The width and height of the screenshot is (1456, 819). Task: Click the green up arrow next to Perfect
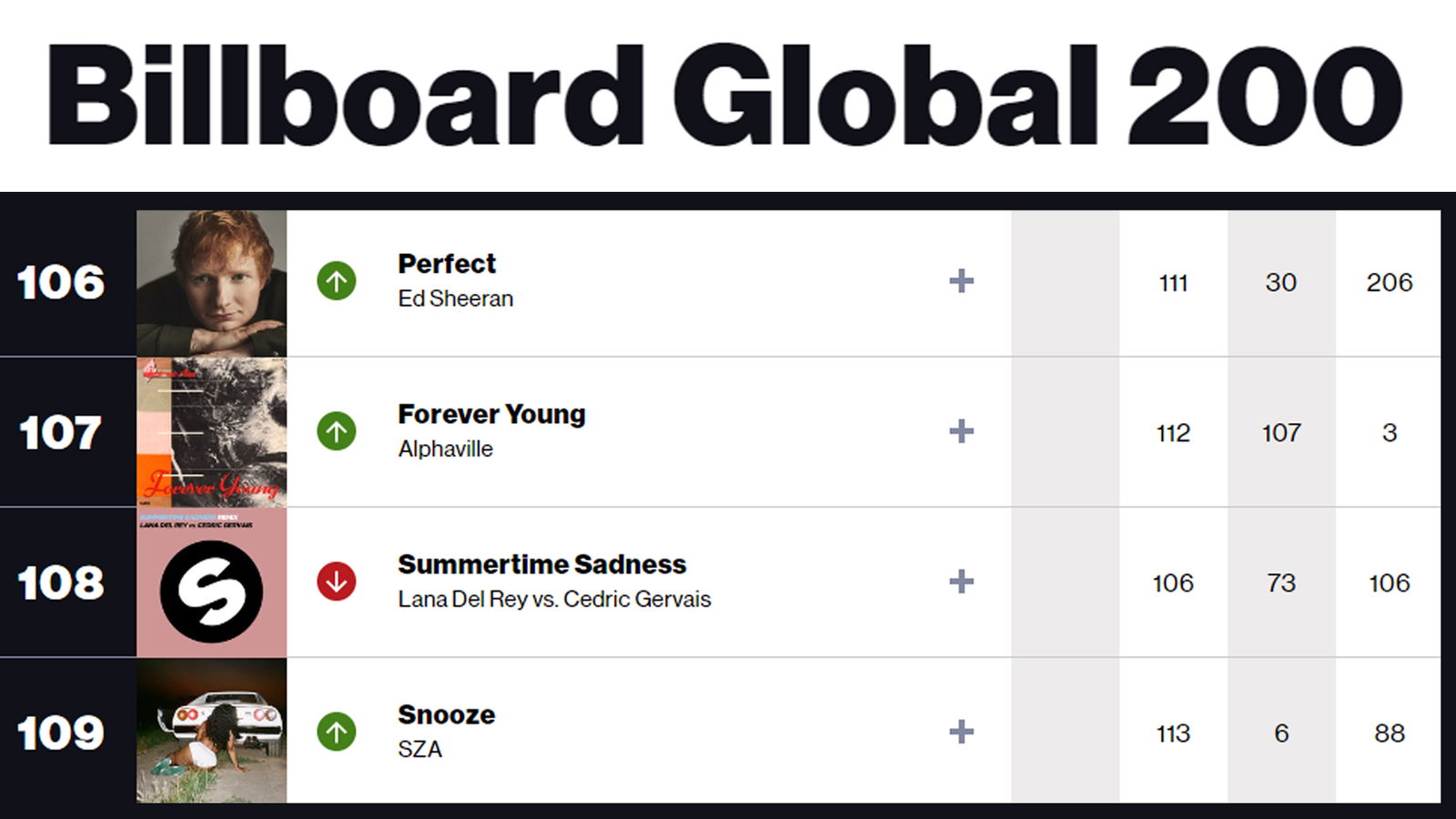pyautogui.click(x=337, y=282)
